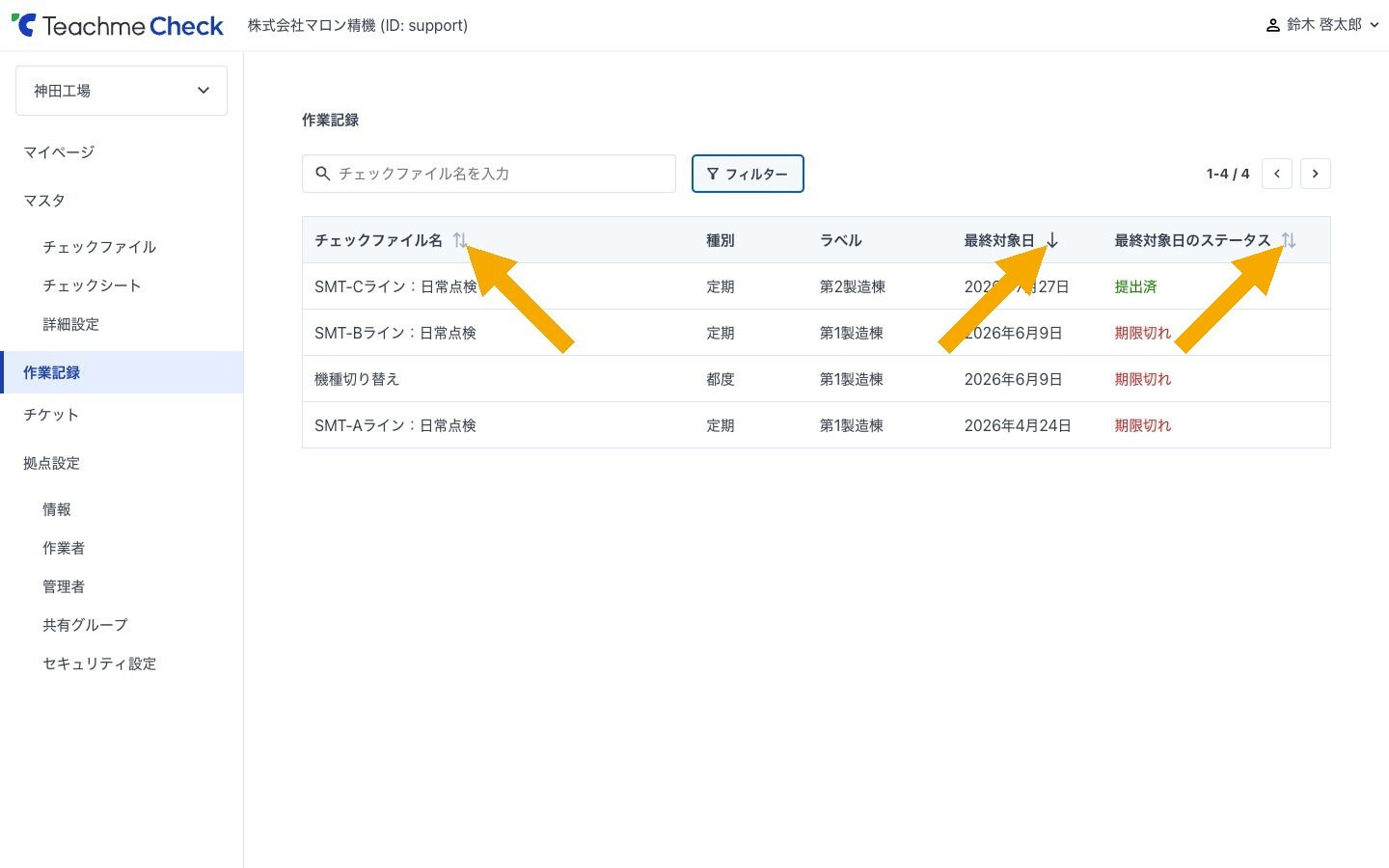Viewport: 1389px width, 868px height.
Task: Go to next page of records
Action: 1316,174
